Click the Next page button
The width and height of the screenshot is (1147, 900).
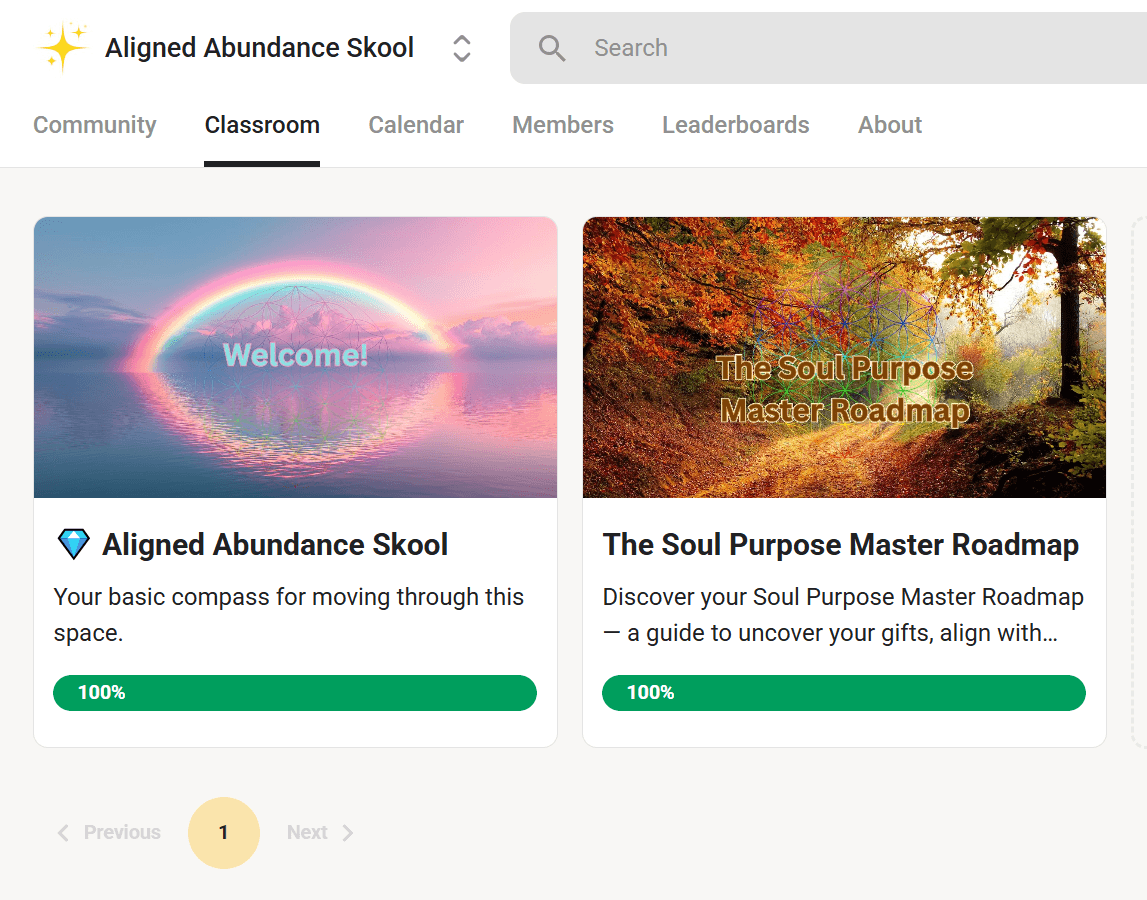click(x=320, y=833)
